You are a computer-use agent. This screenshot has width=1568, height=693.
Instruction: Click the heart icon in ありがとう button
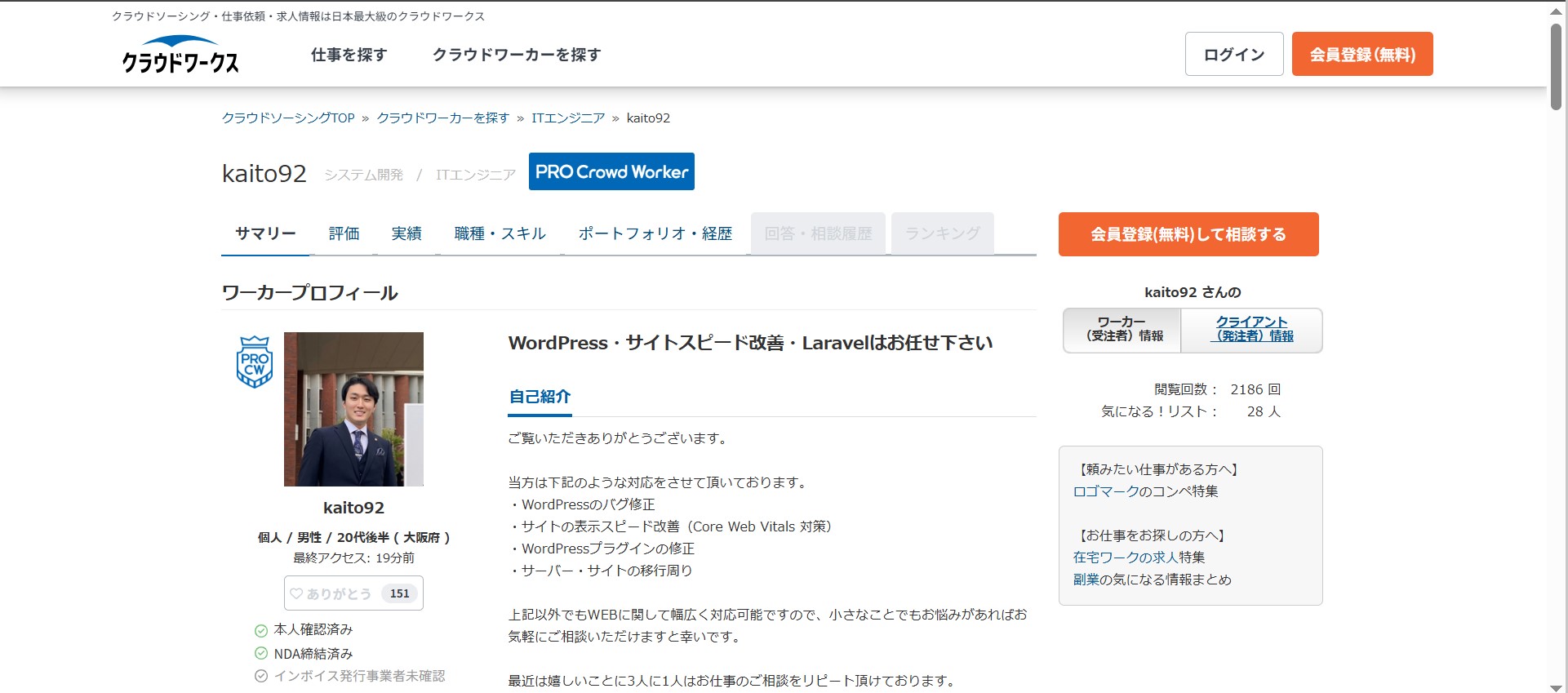click(x=296, y=593)
